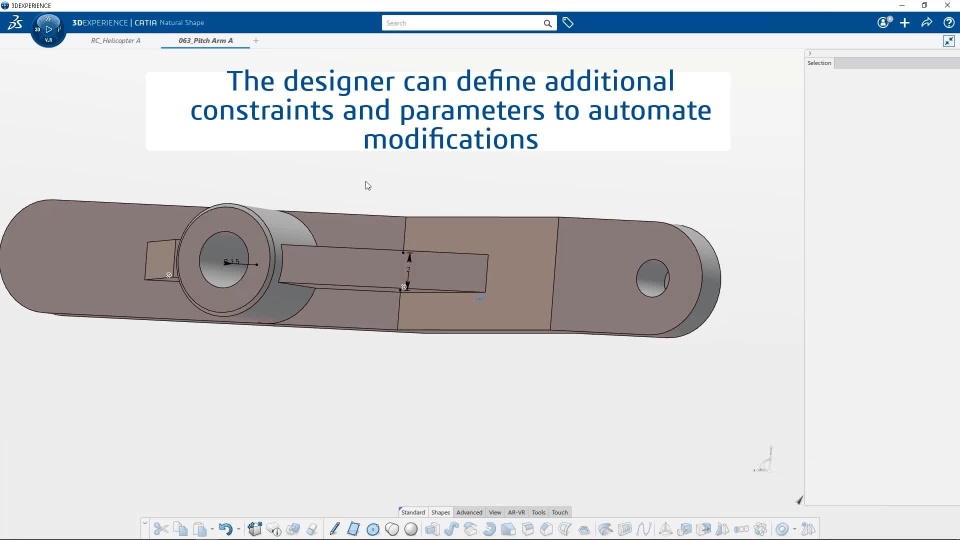960x540 pixels.
Task: Click the Update box icon
Action: 255,529
